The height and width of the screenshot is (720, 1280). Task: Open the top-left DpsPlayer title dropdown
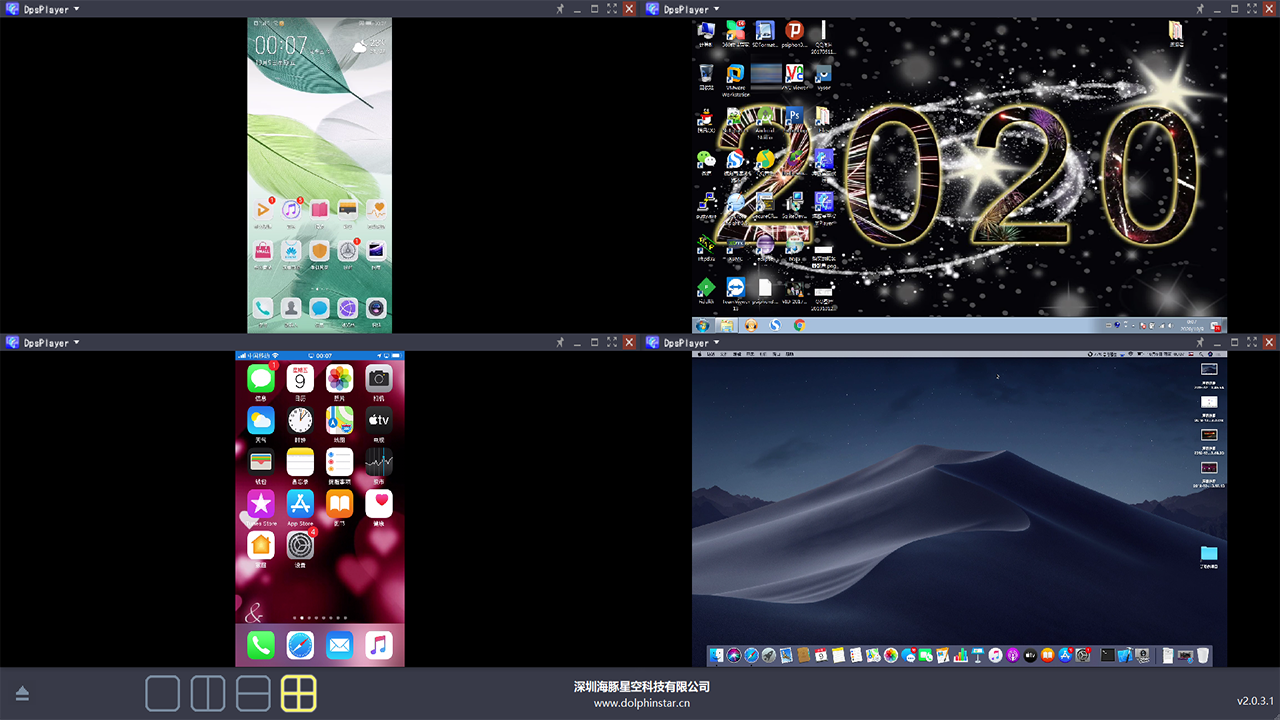77,9
